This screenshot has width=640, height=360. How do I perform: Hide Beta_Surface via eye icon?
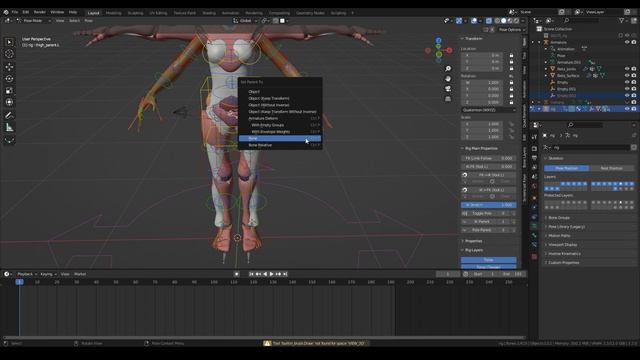pos(627,76)
